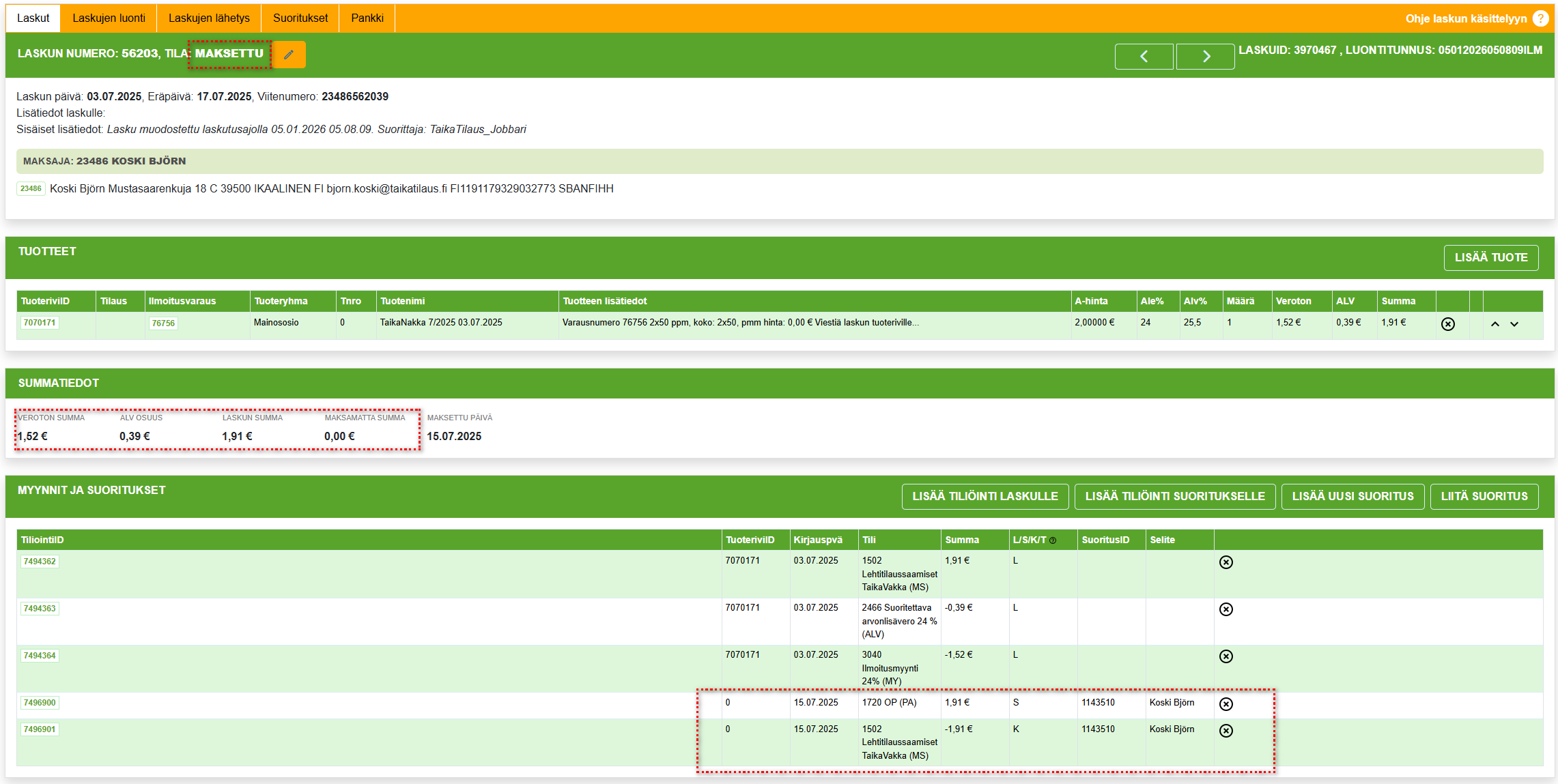
Task: Move product row down with chevron
Action: click(1514, 324)
